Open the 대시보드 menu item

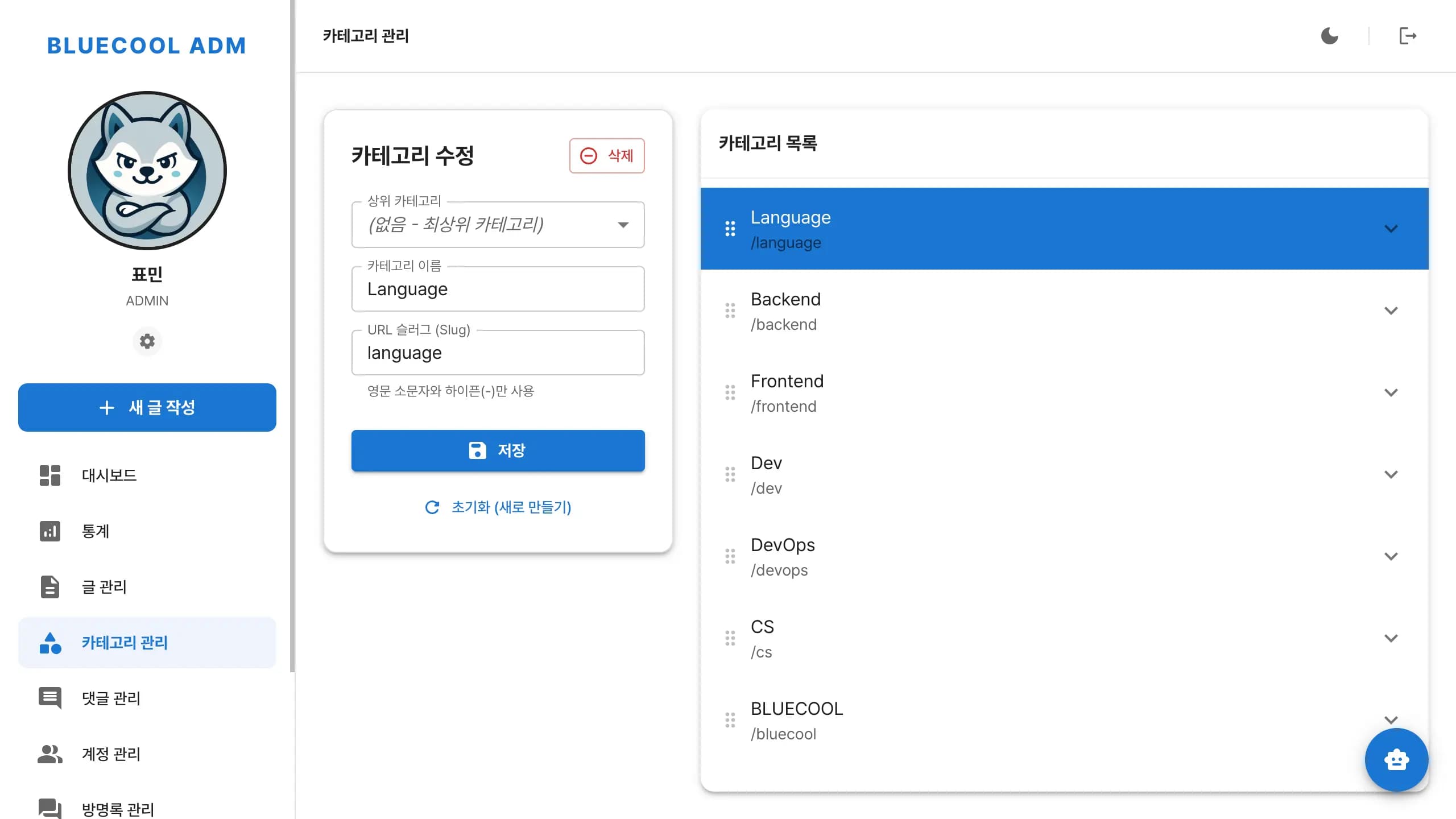point(109,475)
